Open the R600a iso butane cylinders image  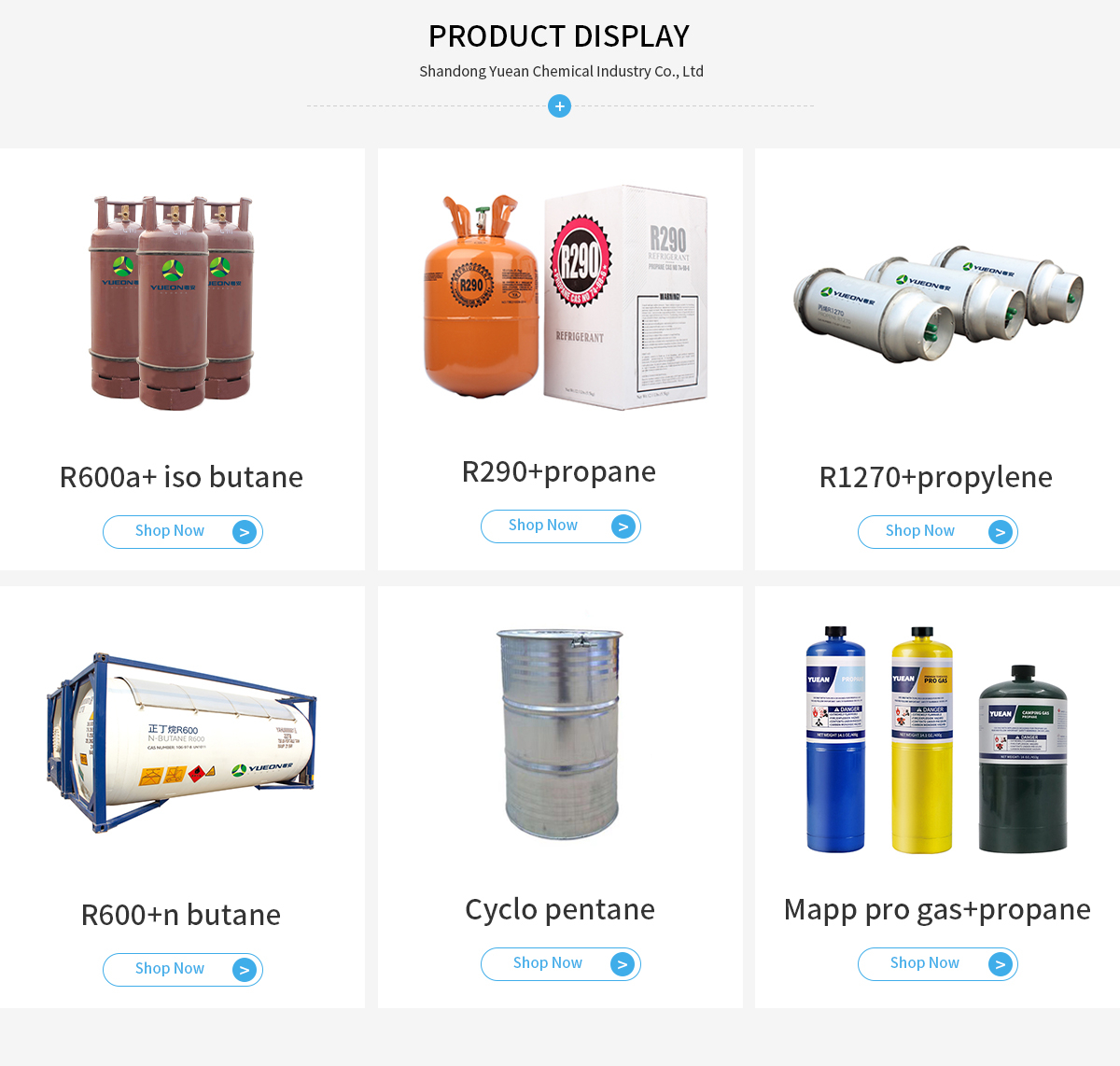171,302
